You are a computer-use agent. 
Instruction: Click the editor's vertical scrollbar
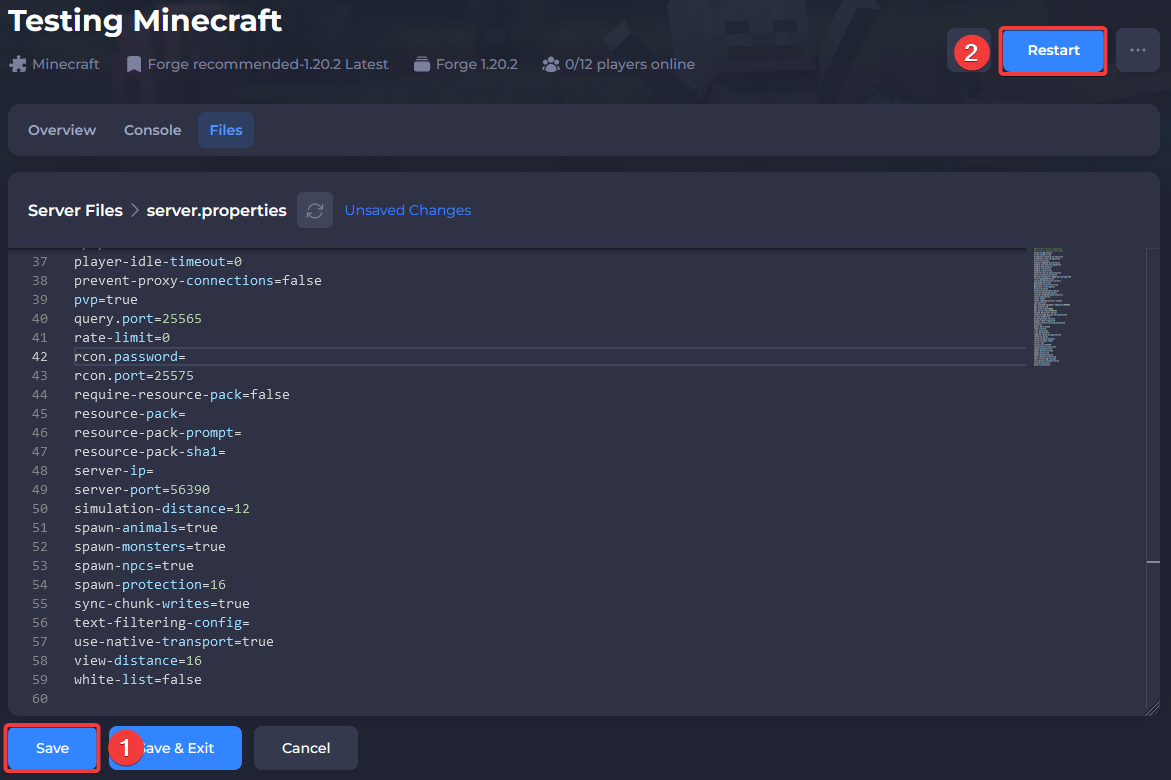tap(1153, 562)
